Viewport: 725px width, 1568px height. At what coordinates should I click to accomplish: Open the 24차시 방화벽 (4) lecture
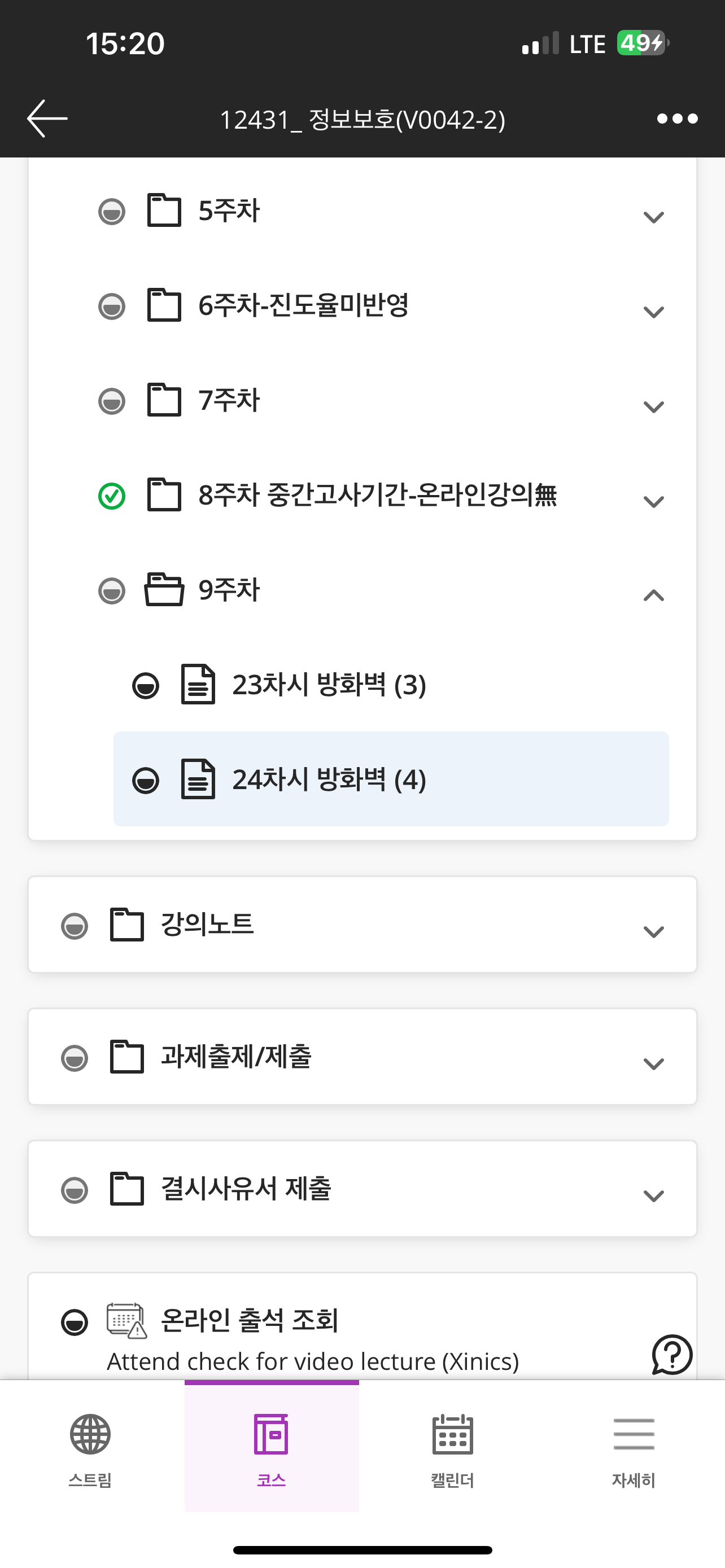(x=329, y=779)
